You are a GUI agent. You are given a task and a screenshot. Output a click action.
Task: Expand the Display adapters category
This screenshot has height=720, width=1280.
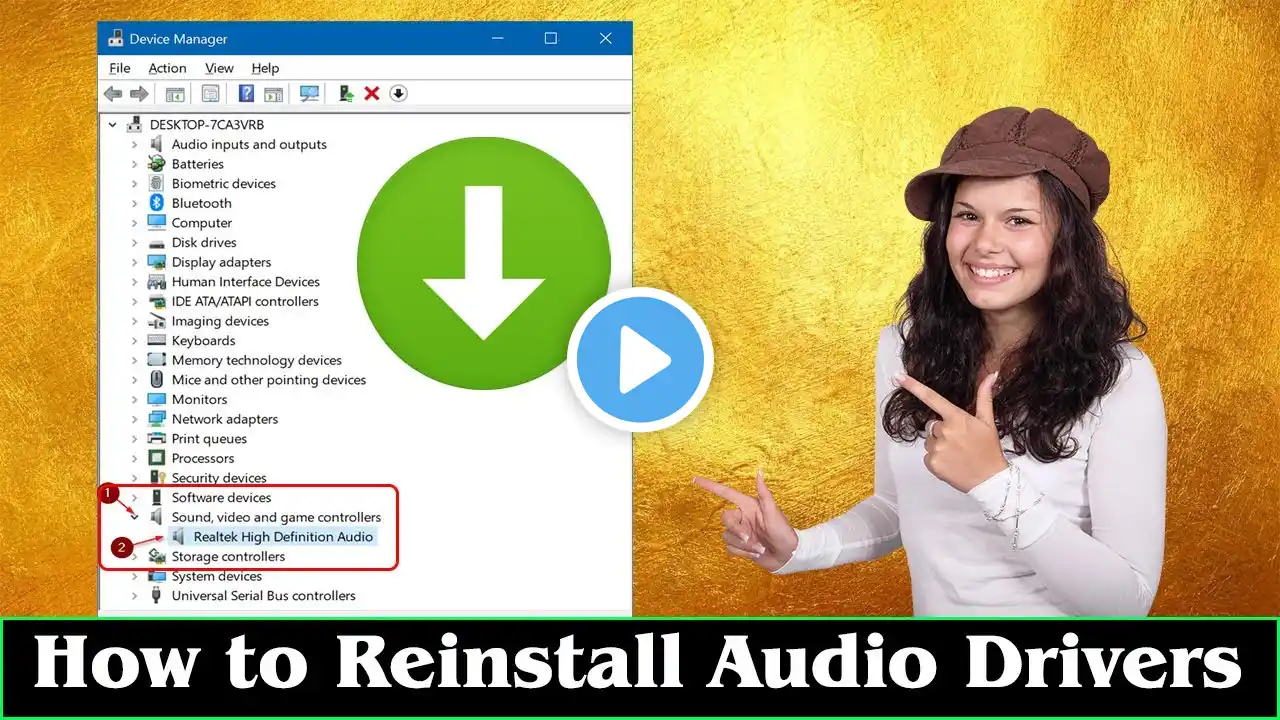(x=135, y=262)
